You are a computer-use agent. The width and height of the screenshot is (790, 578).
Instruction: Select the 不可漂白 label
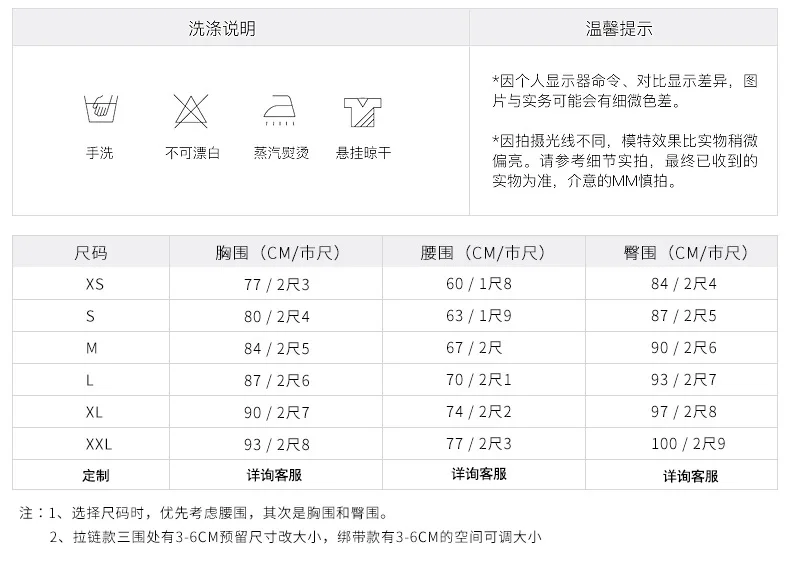pos(192,153)
